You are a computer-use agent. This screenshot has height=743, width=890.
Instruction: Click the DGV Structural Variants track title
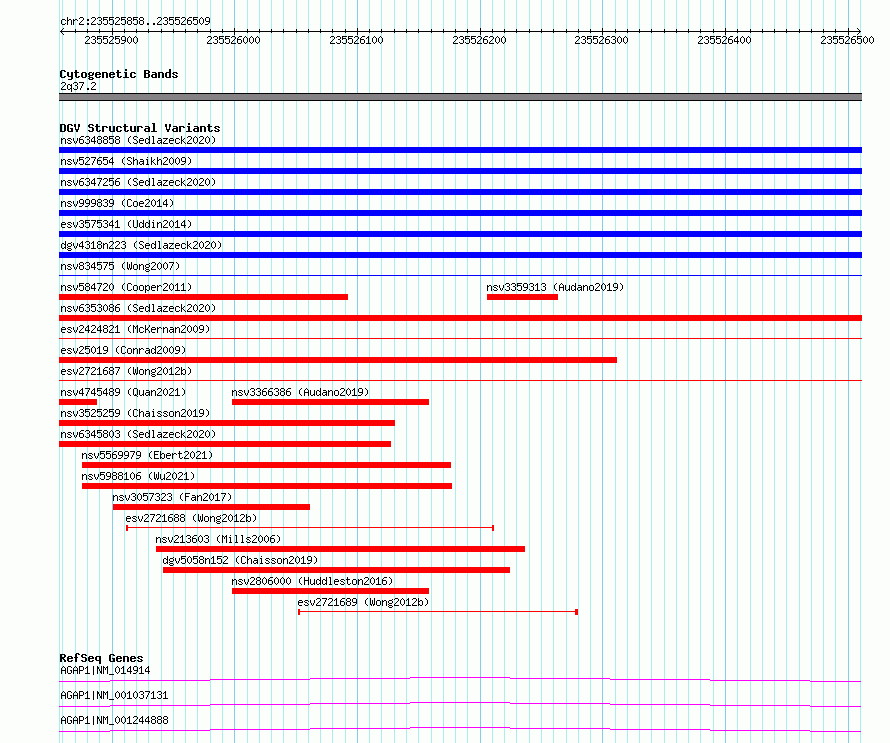140,128
